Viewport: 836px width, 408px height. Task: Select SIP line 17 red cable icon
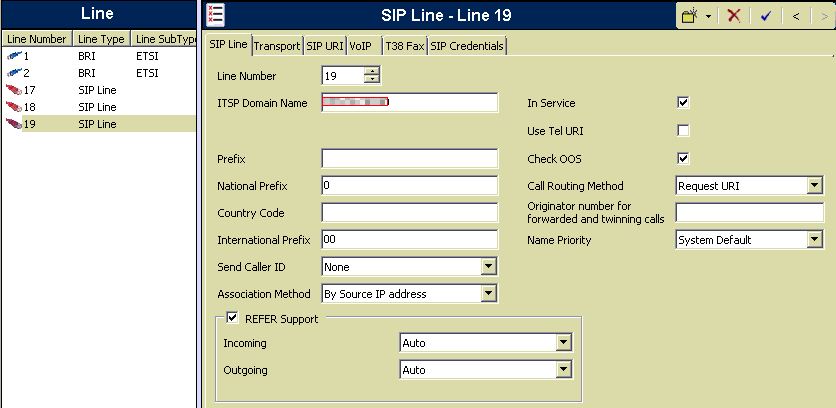click(13, 90)
